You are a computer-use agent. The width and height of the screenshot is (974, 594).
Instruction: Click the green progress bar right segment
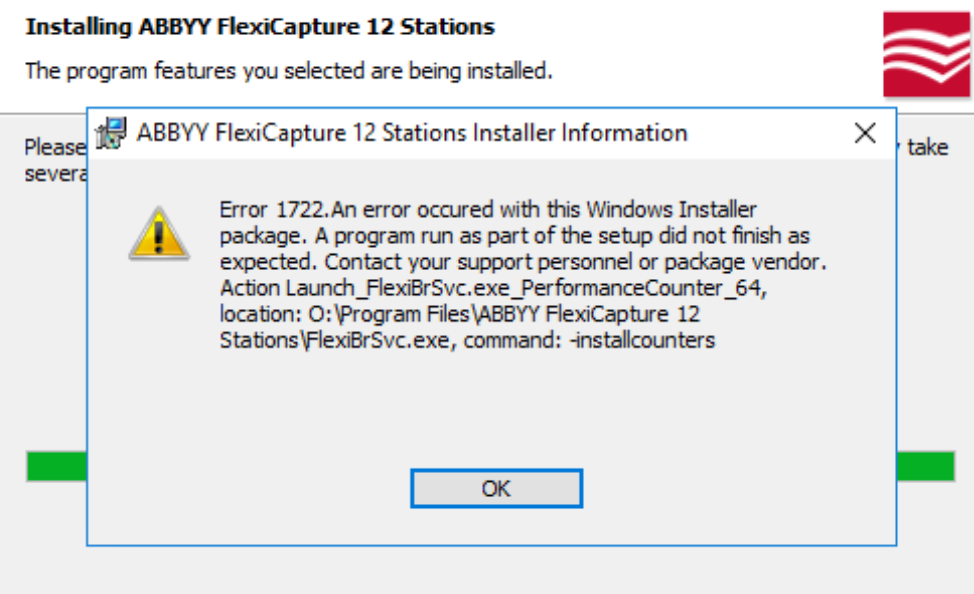pyautogui.click(x=926, y=466)
